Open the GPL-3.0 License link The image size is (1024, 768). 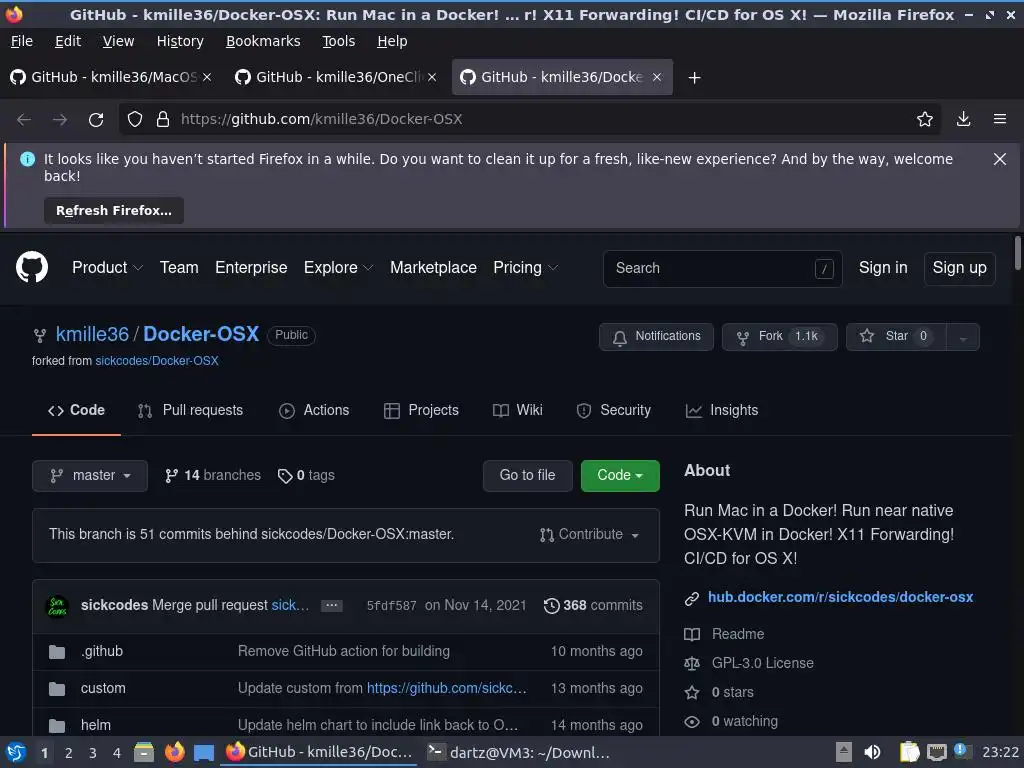pyautogui.click(x=763, y=664)
